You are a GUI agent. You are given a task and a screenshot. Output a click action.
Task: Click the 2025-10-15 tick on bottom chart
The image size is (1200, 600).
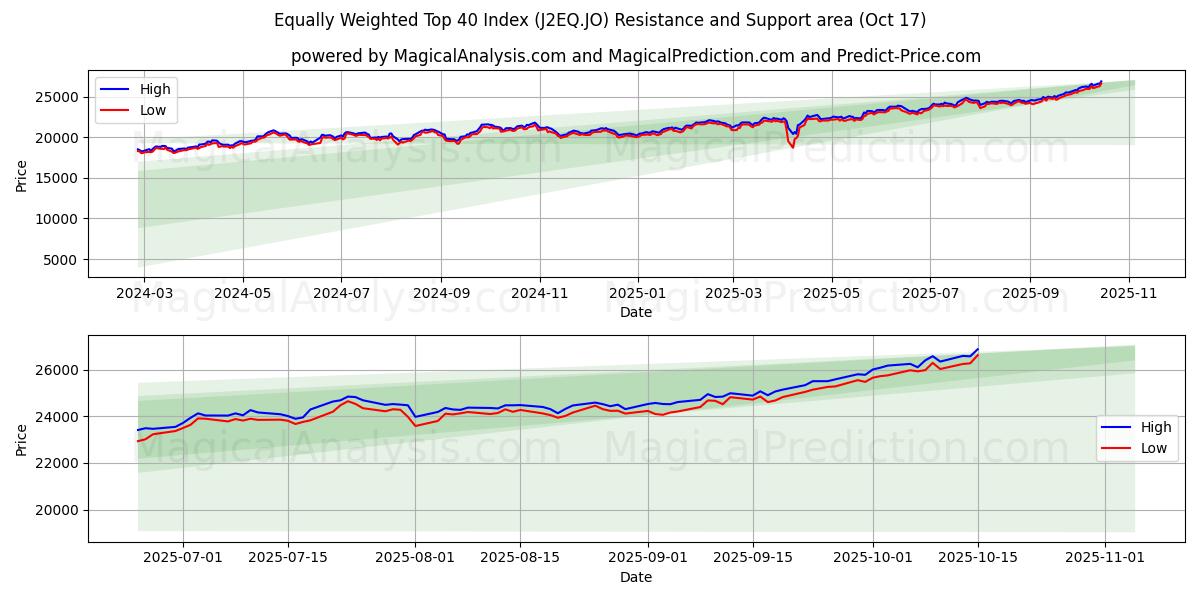(x=978, y=559)
